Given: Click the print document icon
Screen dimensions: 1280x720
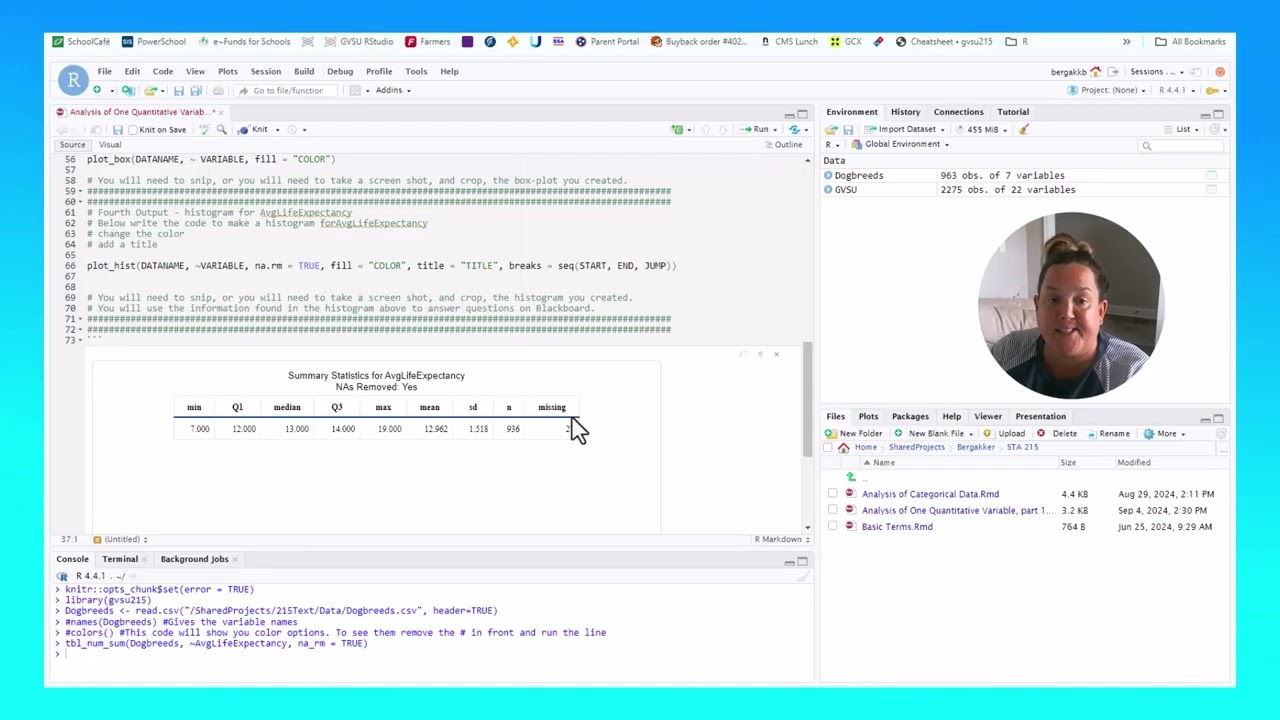Looking at the screenshot, I should tap(218, 90).
